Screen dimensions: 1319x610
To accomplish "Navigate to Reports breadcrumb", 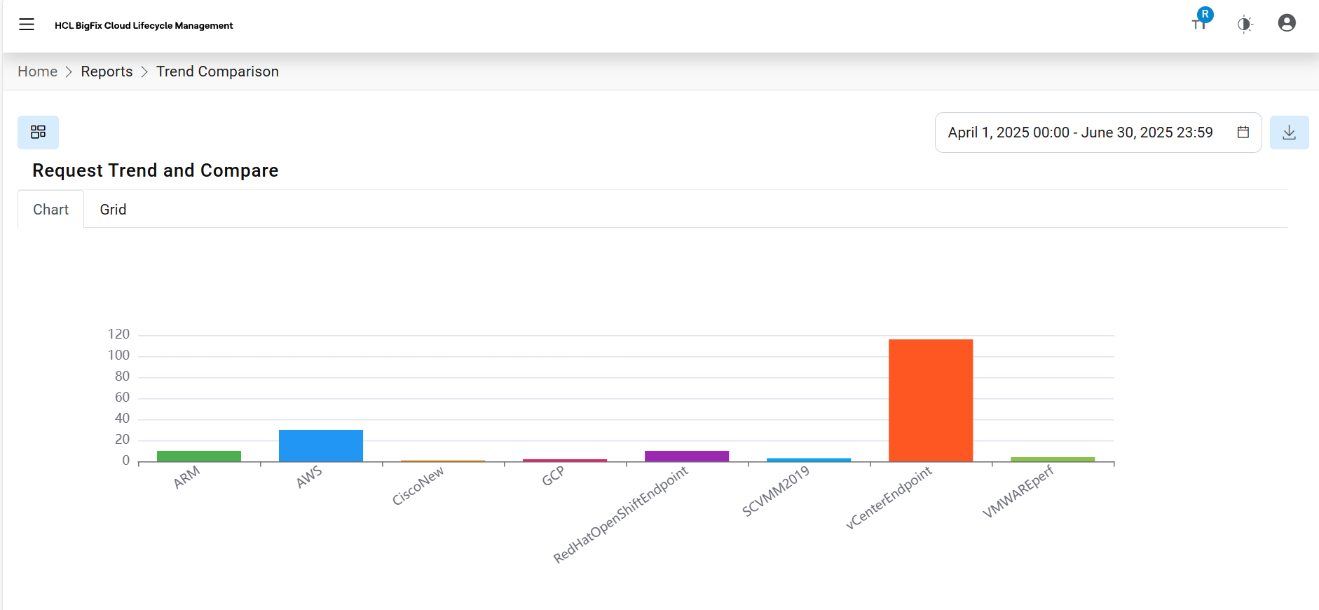I will (x=107, y=72).
